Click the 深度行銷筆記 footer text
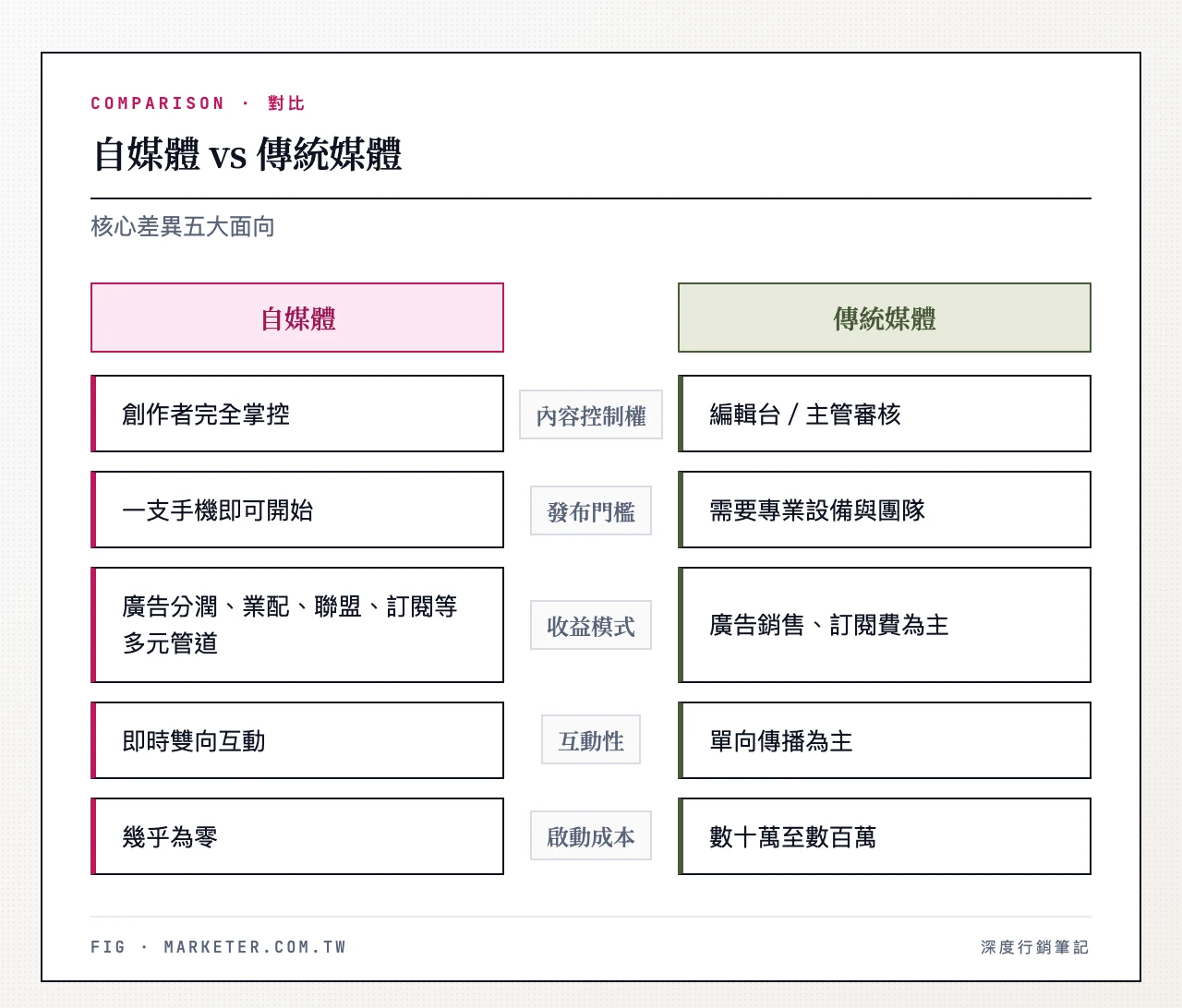The image size is (1182, 1008). (1035, 947)
